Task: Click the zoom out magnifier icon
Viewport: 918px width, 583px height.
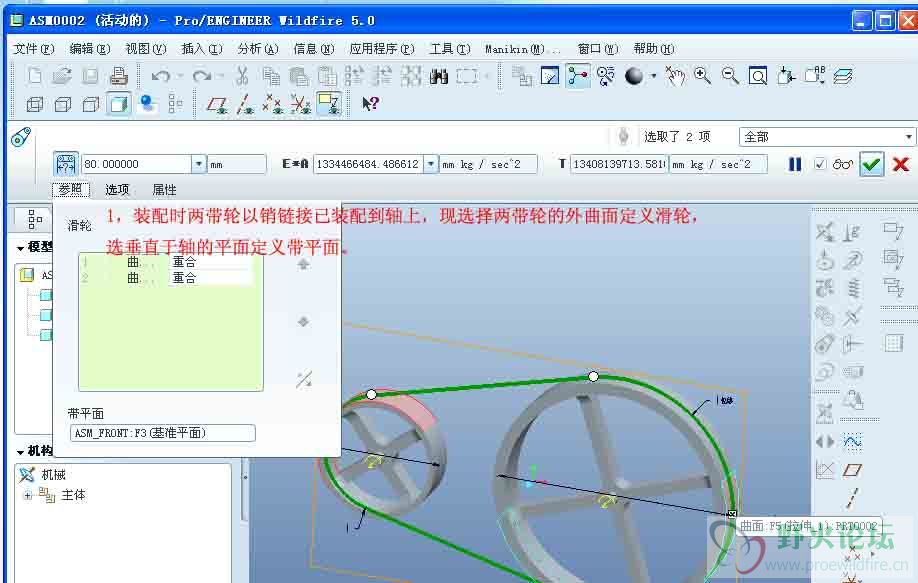Action: click(x=730, y=76)
